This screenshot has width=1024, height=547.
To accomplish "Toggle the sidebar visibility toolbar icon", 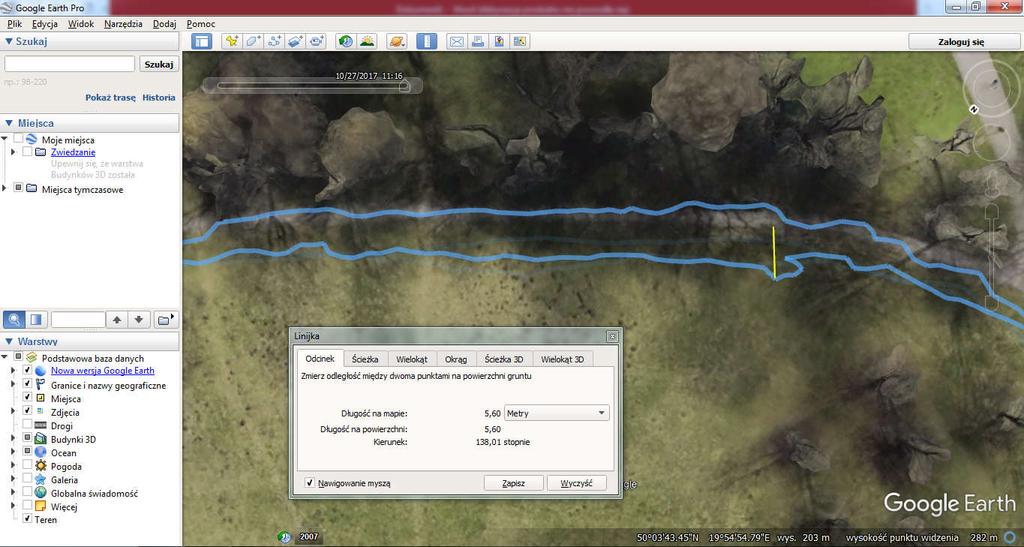I will click(202, 41).
